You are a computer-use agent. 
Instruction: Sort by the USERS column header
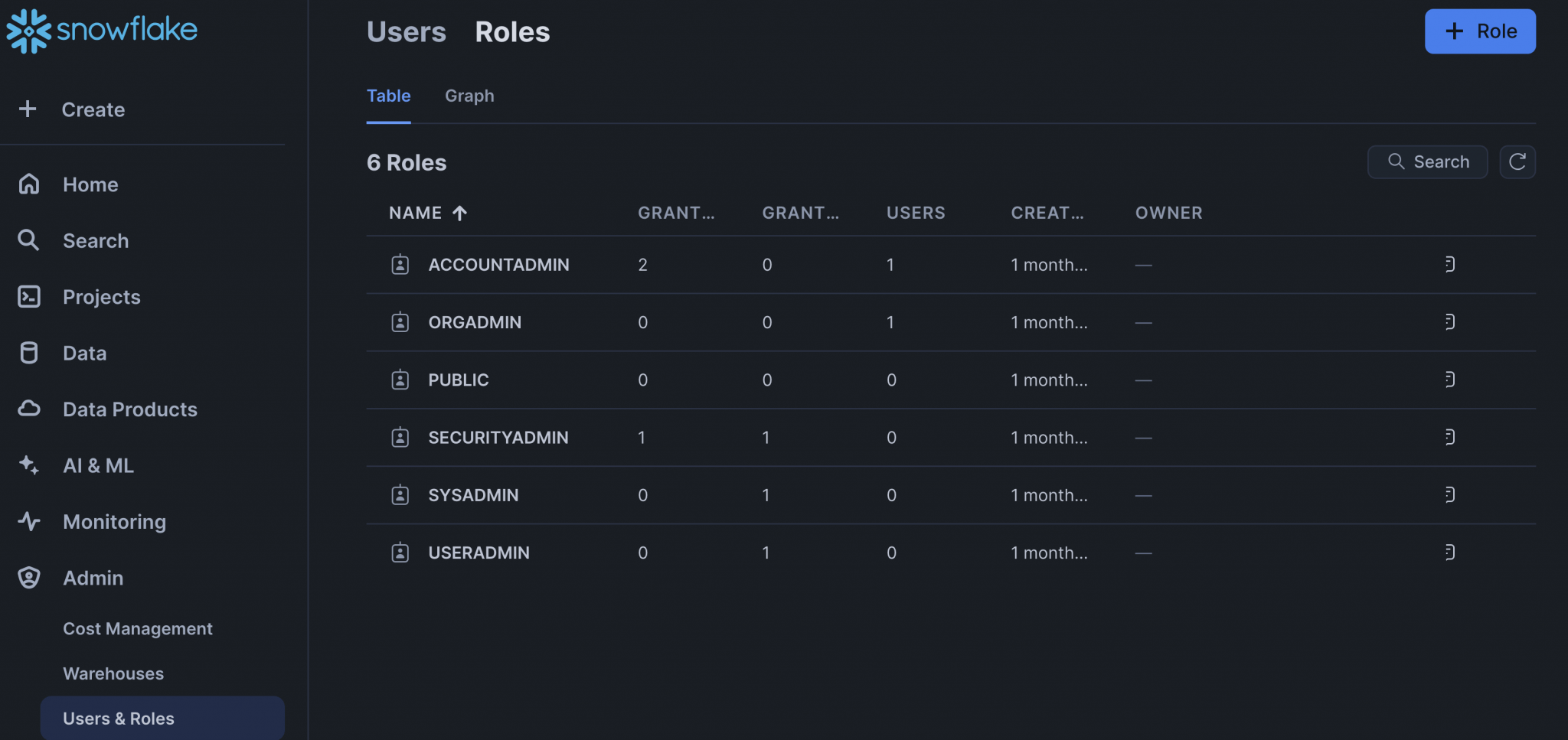point(915,213)
